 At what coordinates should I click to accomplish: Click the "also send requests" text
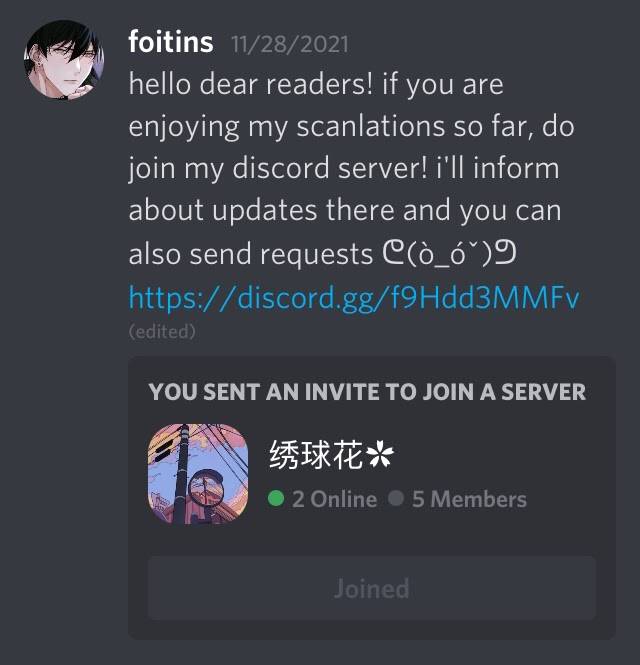pos(251,254)
